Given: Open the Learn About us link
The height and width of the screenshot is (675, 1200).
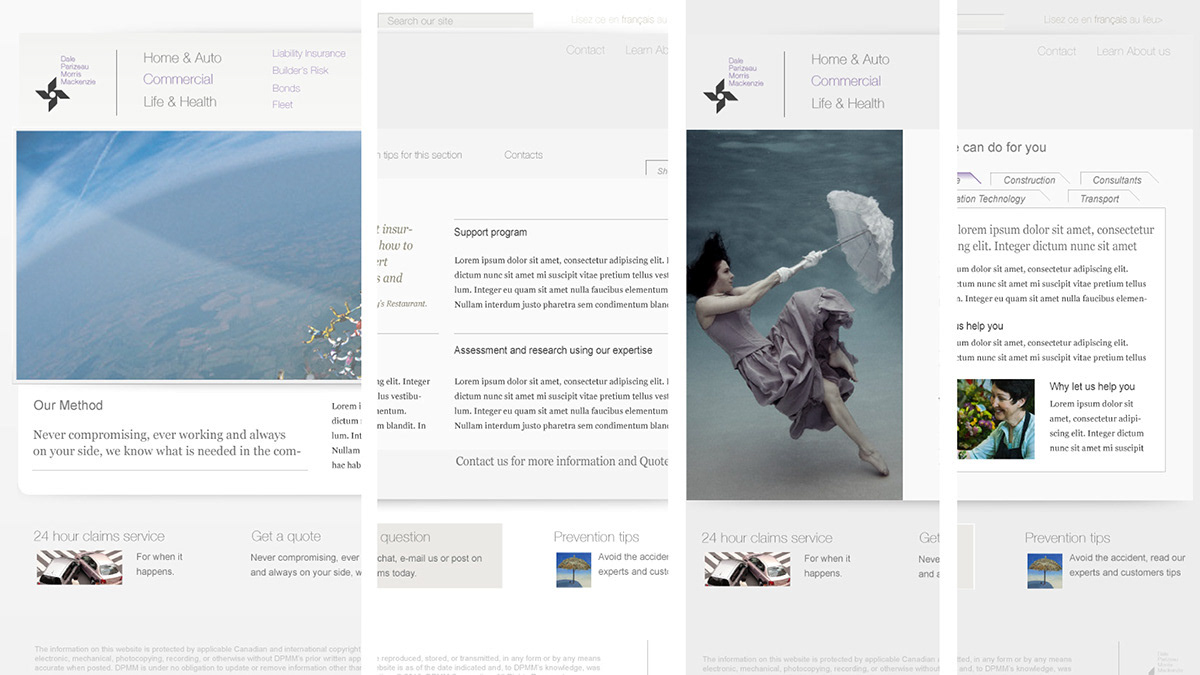Looking at the screenshot, I should (1133, 52).
